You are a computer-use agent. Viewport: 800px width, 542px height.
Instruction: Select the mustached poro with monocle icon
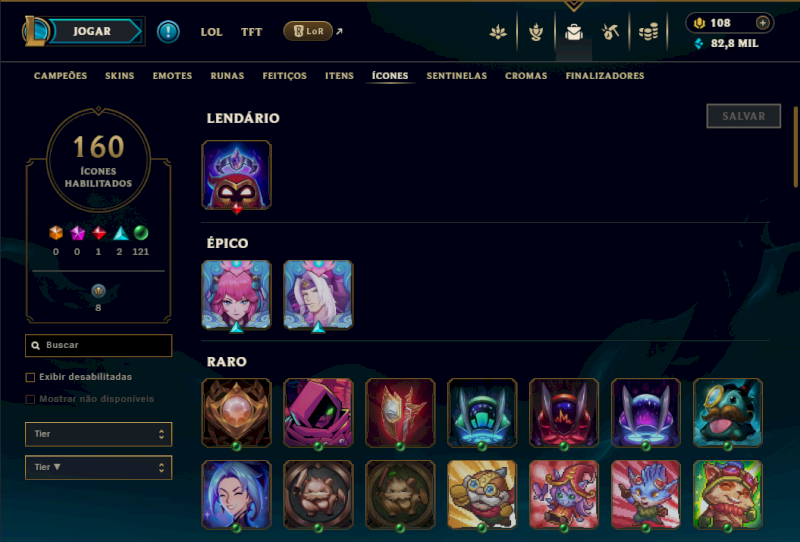(728, 413)
